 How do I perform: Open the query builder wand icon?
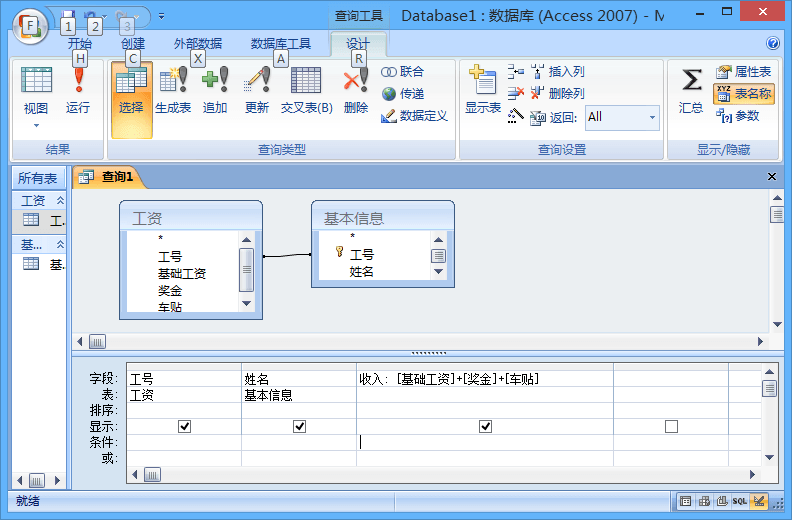(x=516, y=116)
